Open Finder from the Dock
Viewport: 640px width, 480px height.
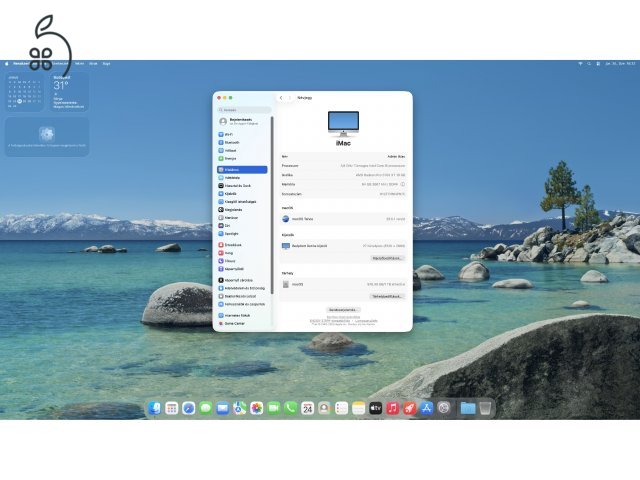pos(154,408)
